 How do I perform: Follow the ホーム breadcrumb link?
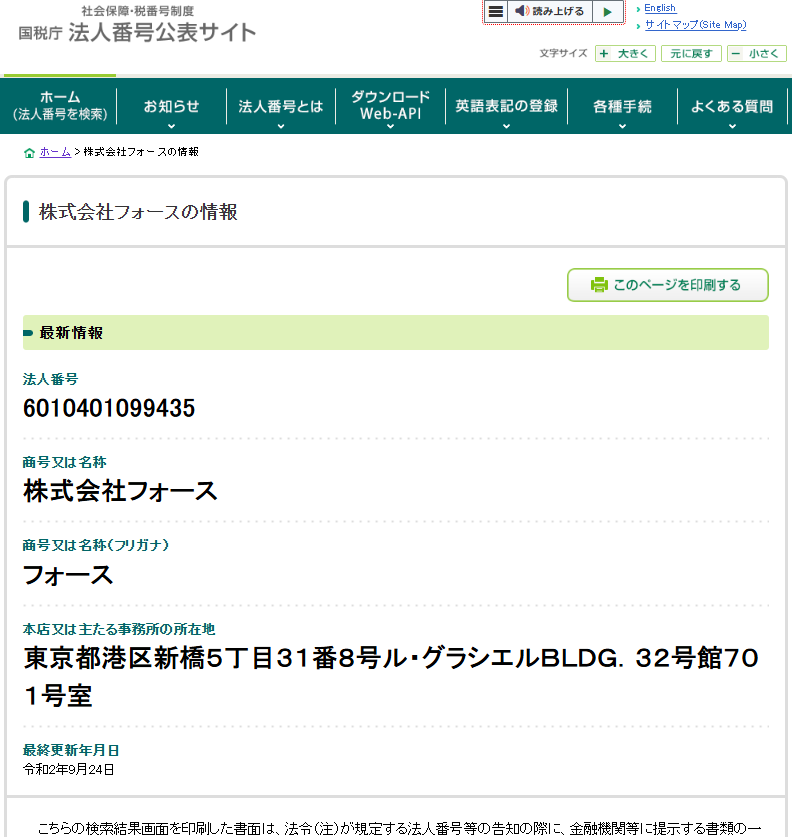(55, 152)
